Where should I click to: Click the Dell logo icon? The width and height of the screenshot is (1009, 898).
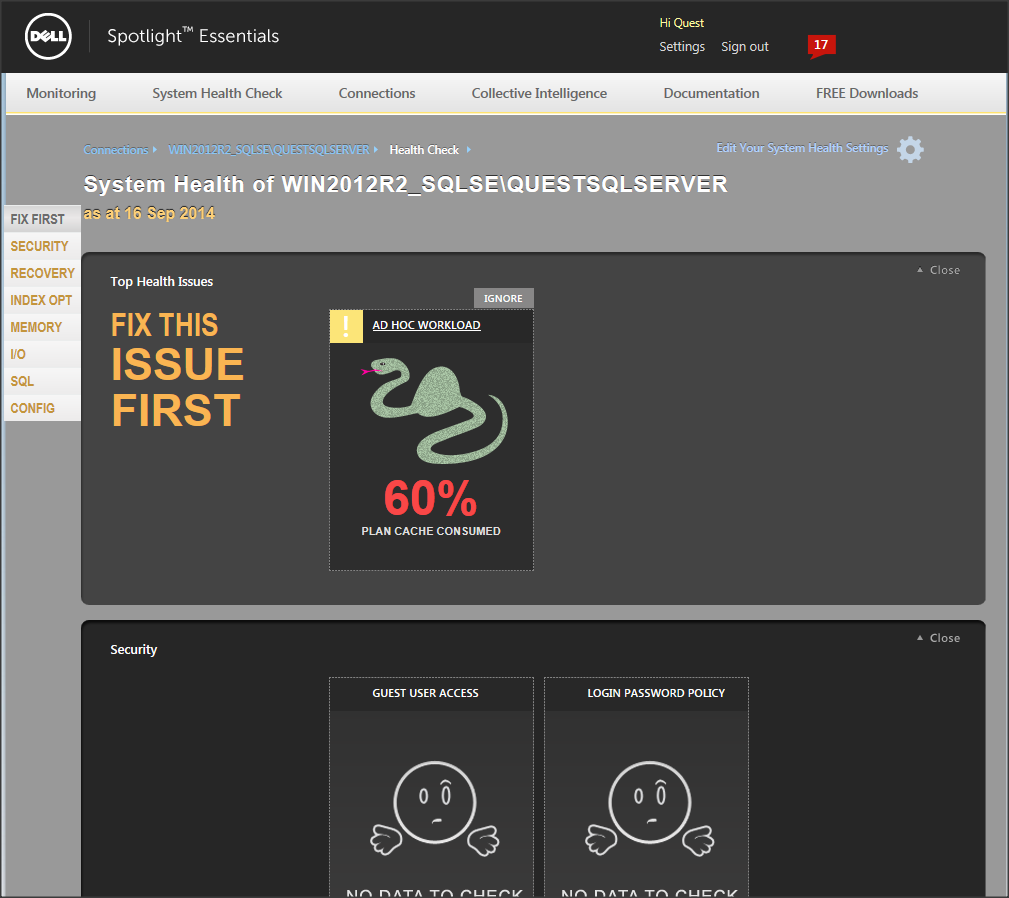[x=48, y=36]
